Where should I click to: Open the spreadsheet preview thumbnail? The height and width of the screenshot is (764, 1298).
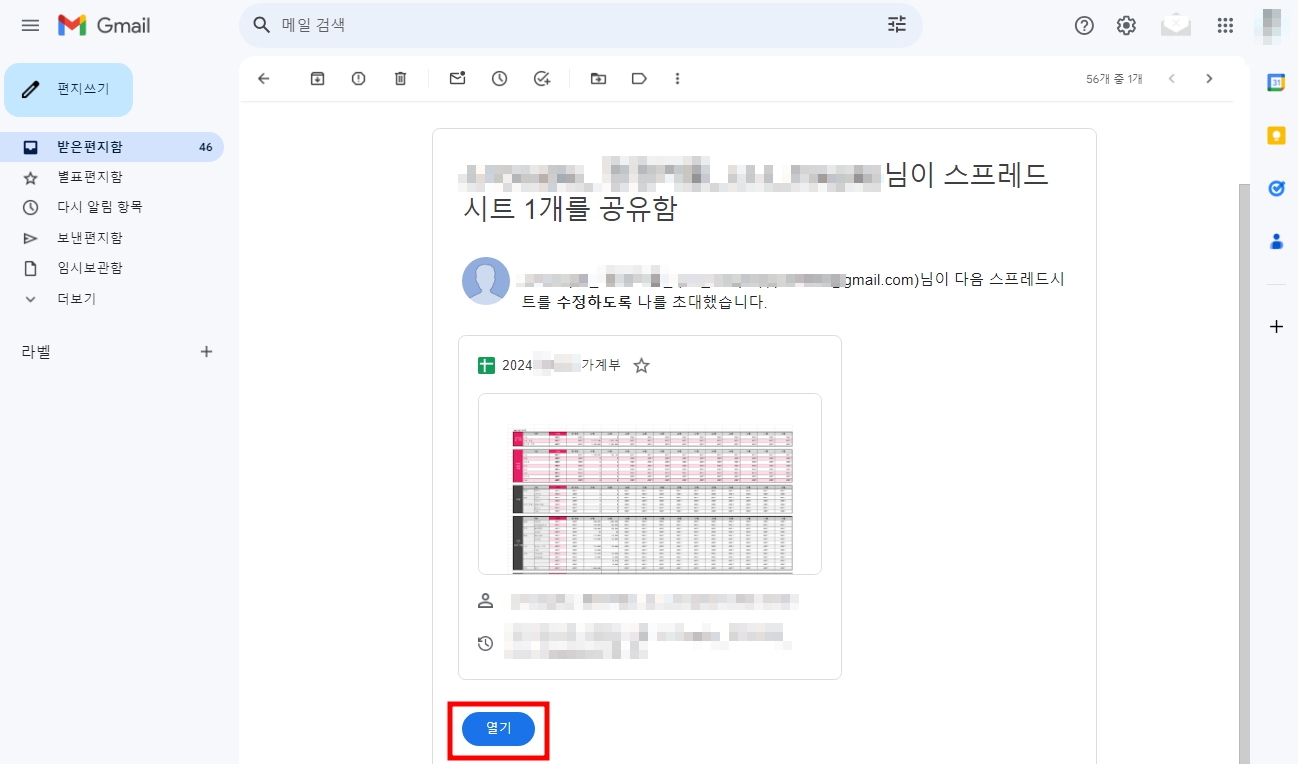tap(650, 484)
